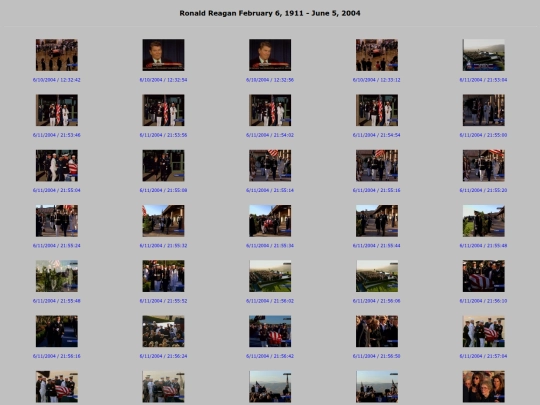Open the 6/10/2004 / 12:32:42 timestamp link

point(56,80)
